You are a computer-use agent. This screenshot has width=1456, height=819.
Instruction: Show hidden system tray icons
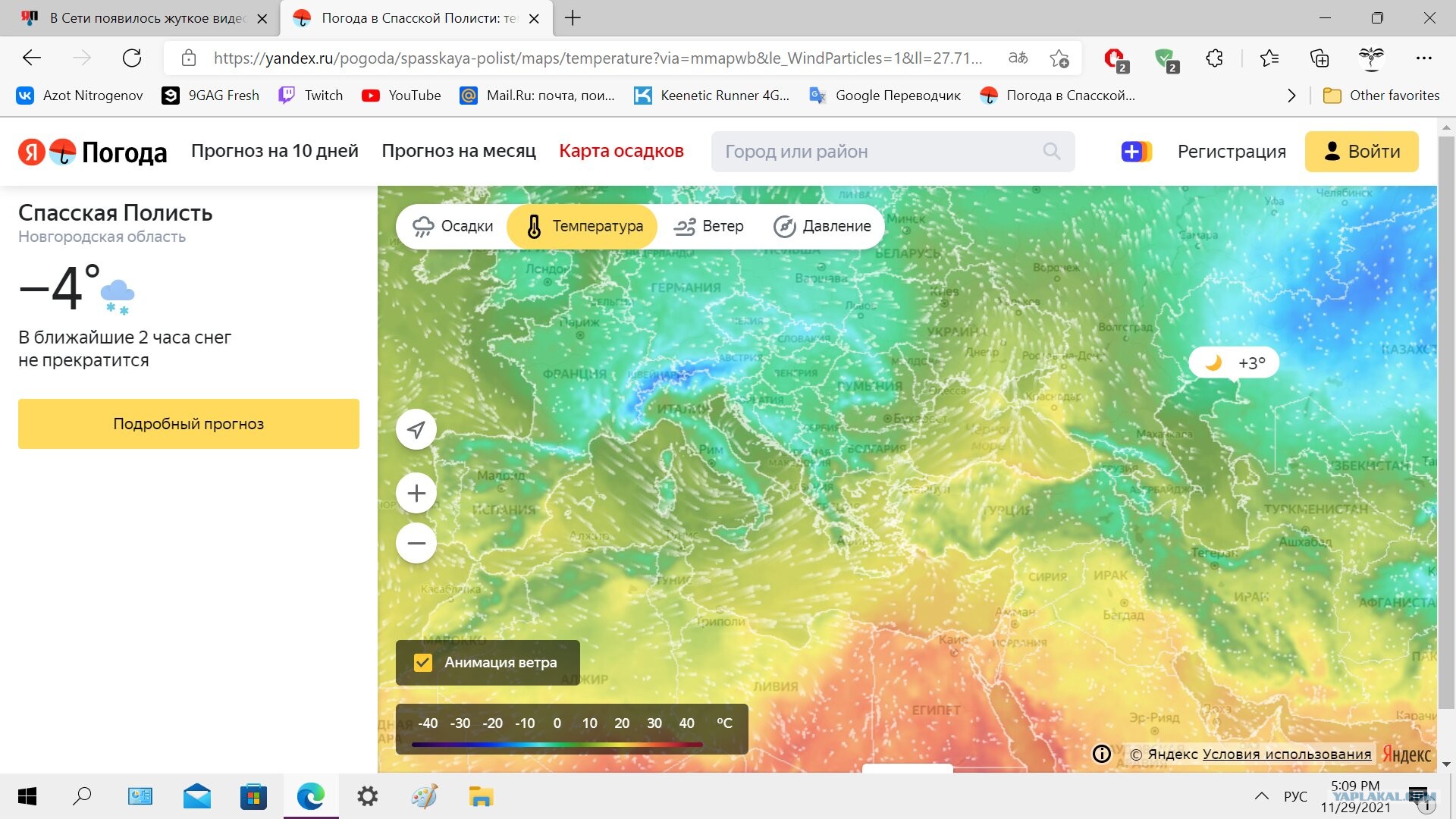pyautogui.click(x=1262, y=796)
